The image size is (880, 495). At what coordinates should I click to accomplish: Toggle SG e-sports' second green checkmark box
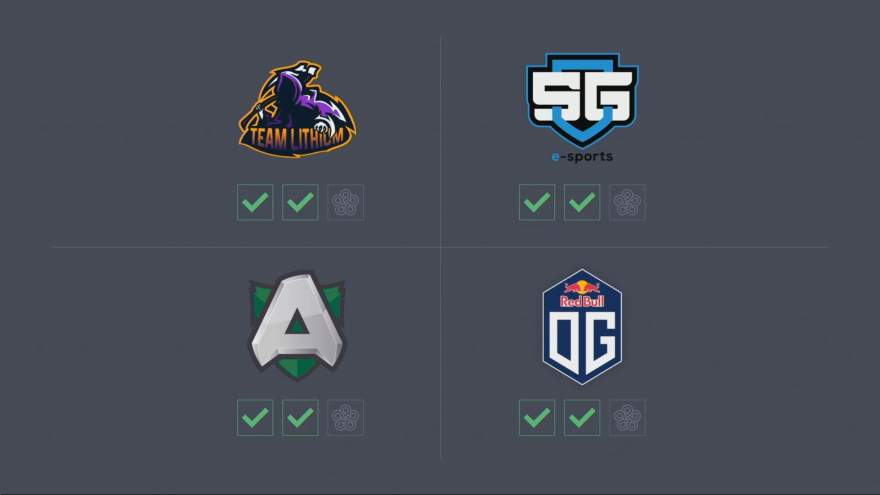point(582,202)
